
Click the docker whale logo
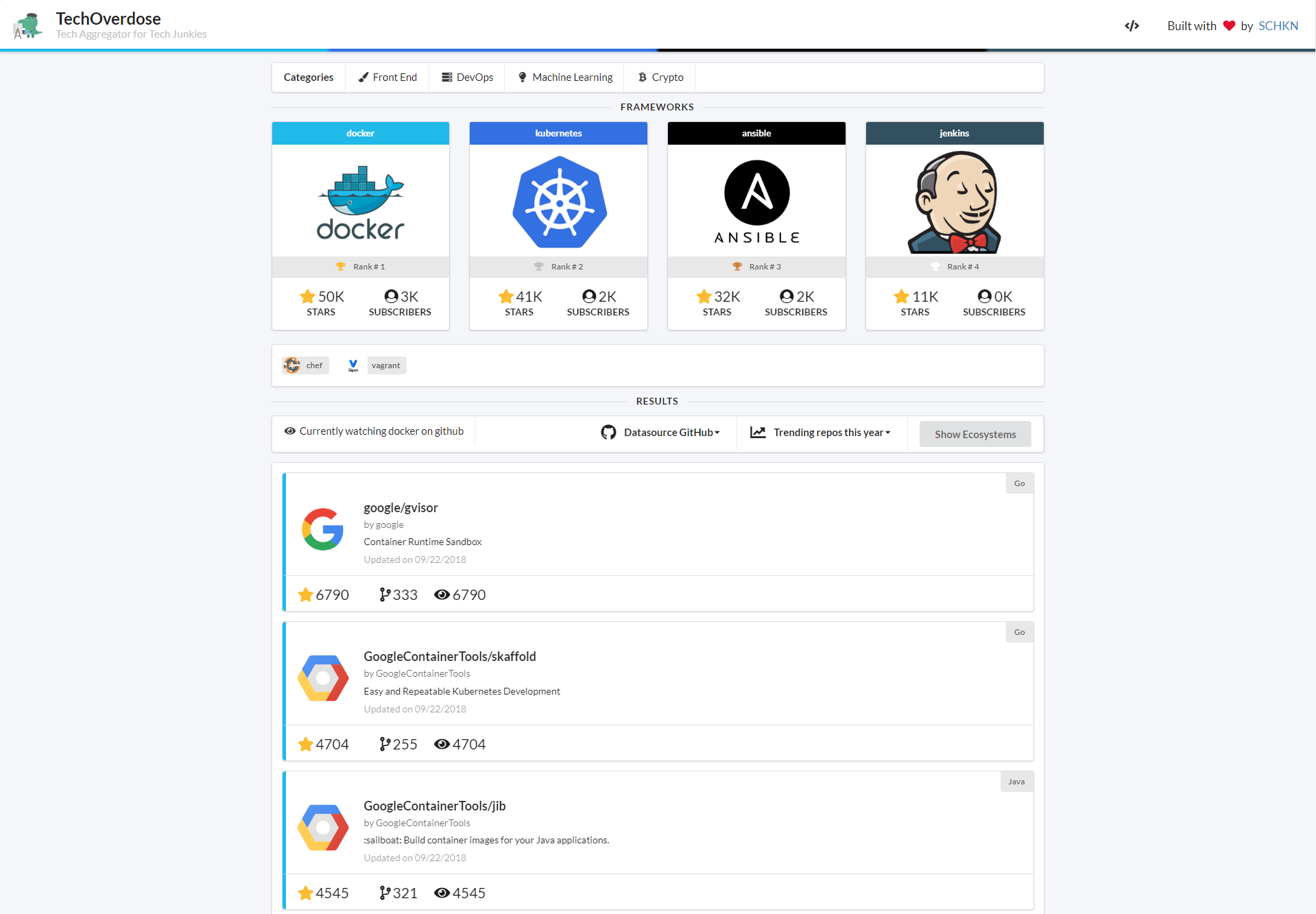[x=361, y=202]
